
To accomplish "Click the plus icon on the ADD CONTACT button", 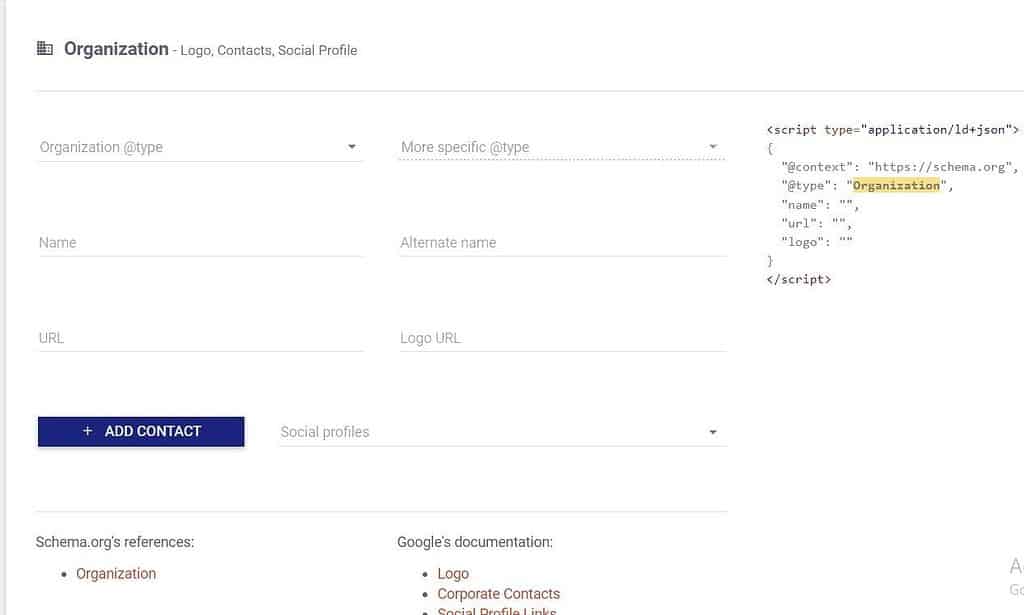I will [85, 431].
